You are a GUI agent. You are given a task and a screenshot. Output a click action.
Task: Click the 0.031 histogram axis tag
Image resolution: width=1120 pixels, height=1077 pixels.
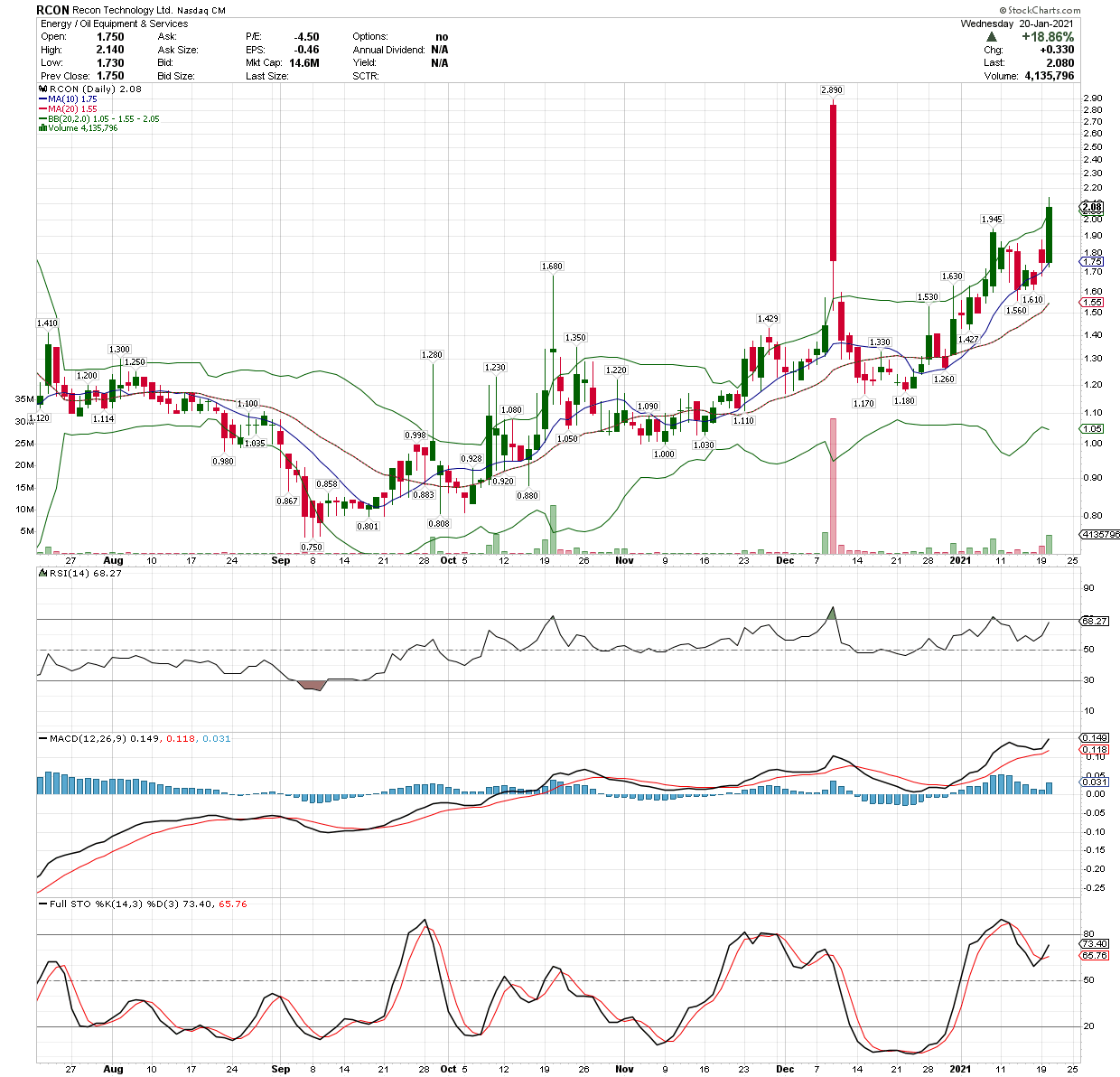click(1094, 782)
